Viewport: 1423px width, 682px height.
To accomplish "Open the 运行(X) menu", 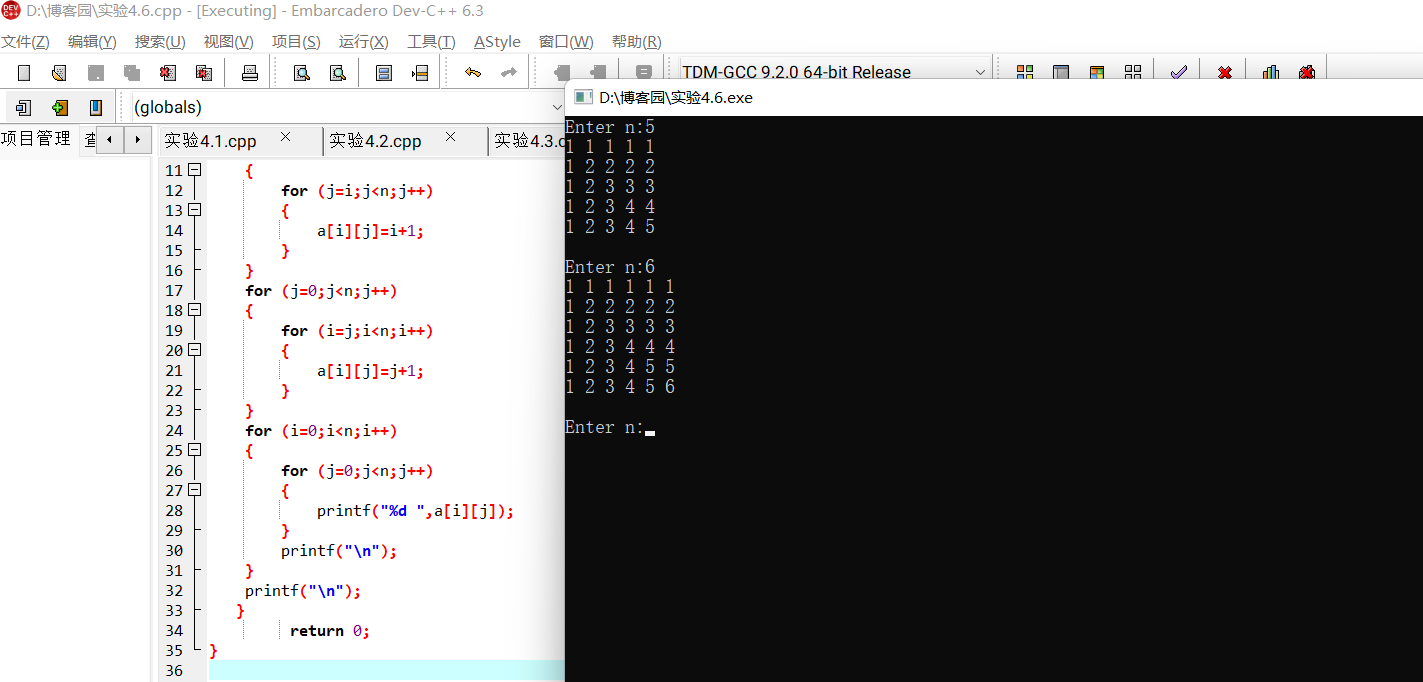I will 363,42.
